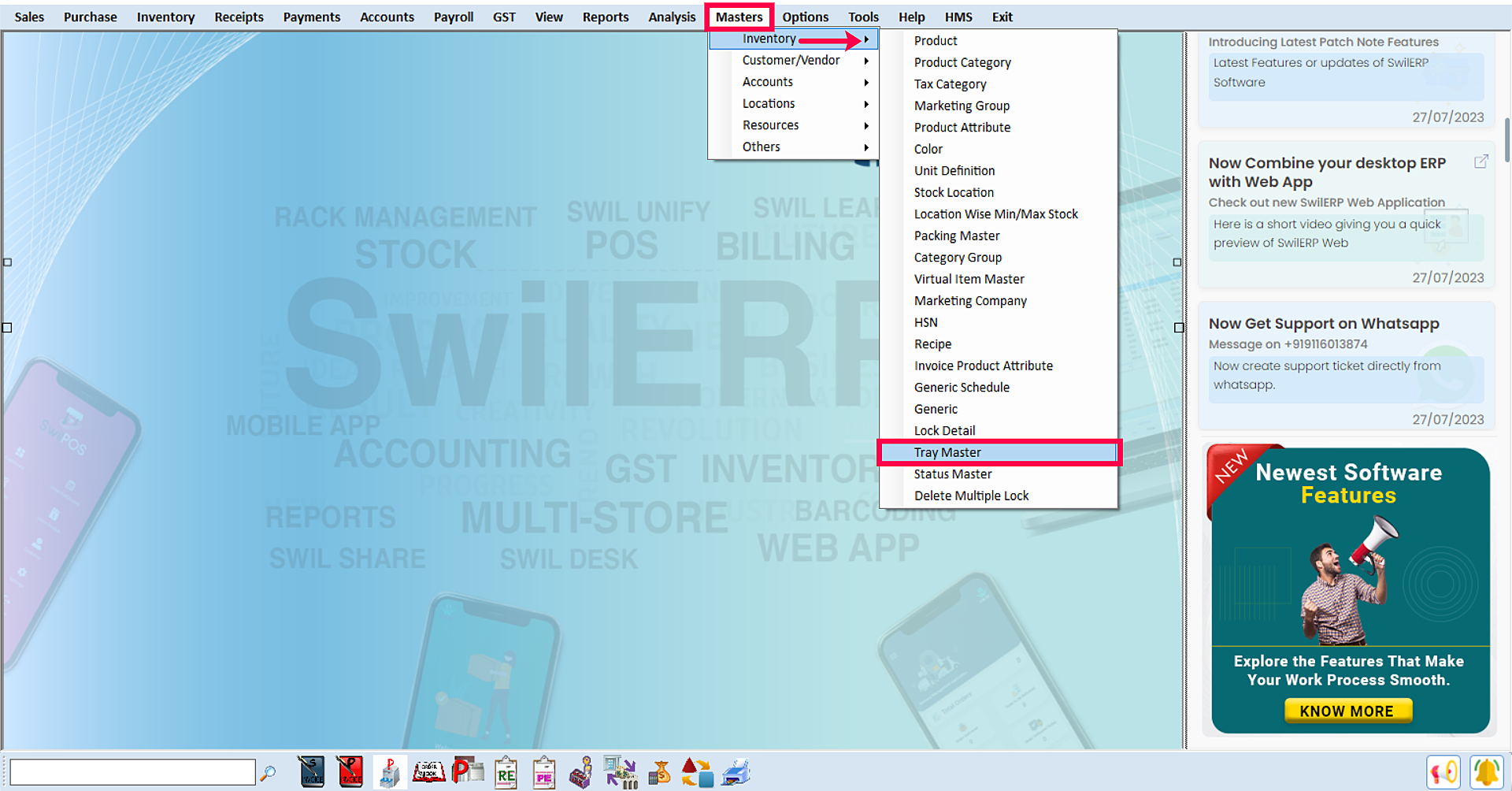Open the Order Book icon

pos(429,771)
